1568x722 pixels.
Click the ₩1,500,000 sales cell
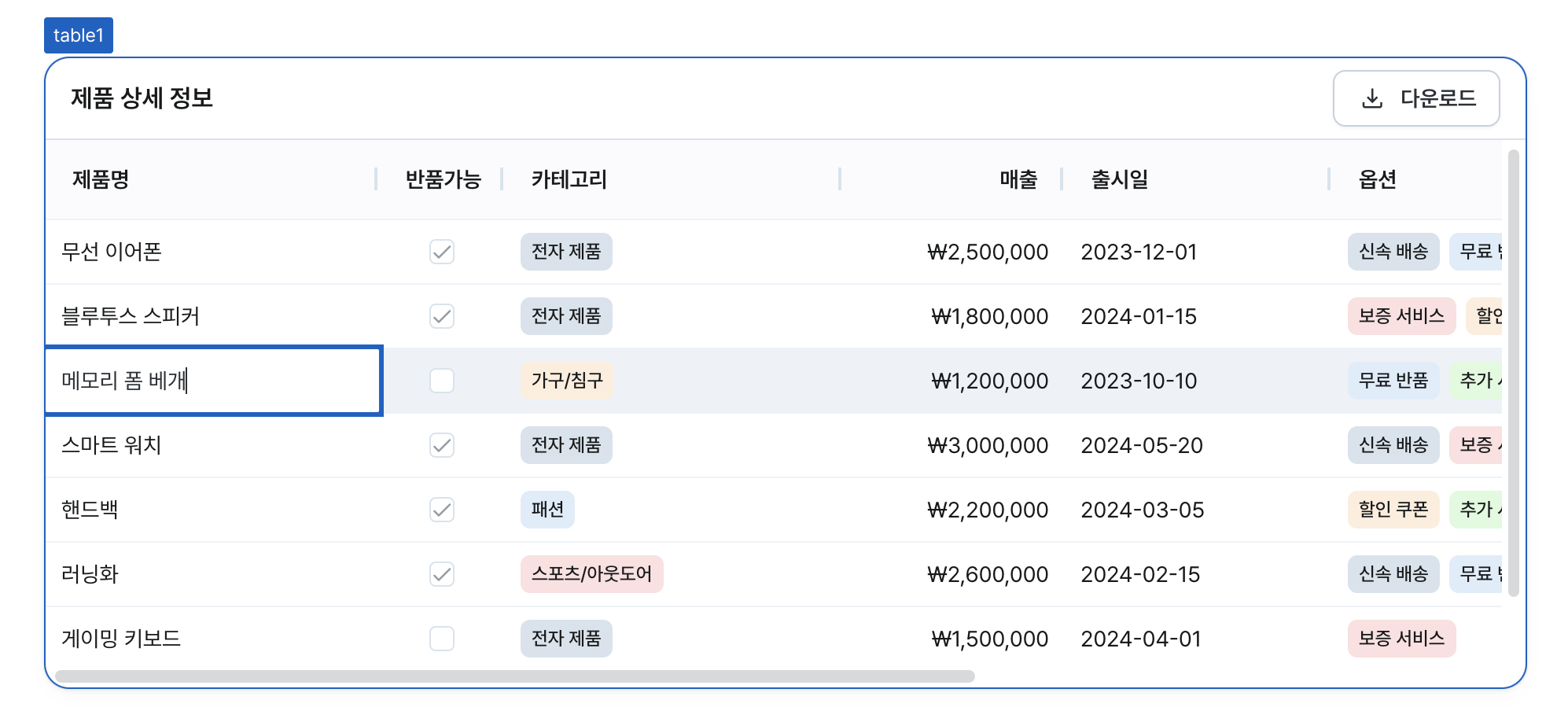click(x=989, y=639)
